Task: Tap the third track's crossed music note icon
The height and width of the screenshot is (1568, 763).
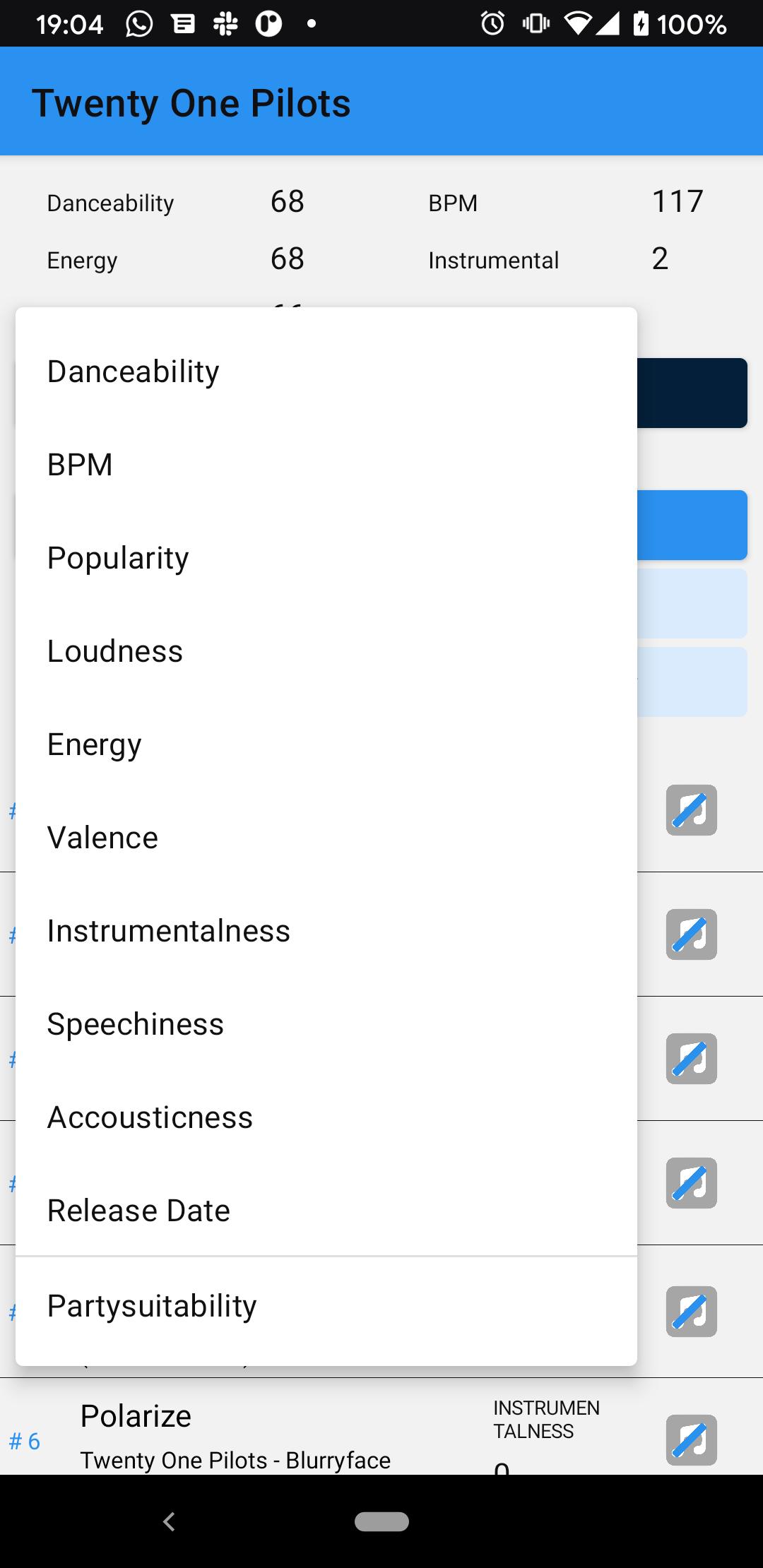Action: click(692, 1059)
